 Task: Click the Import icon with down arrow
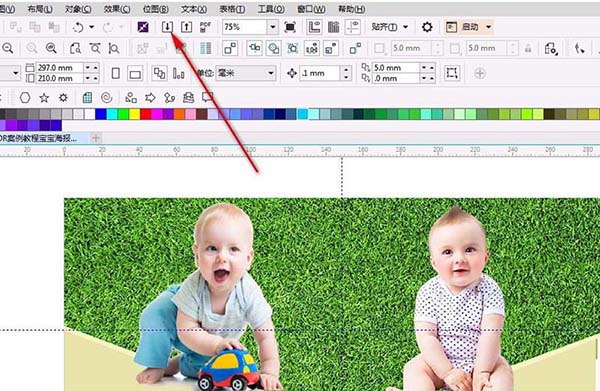167,27
